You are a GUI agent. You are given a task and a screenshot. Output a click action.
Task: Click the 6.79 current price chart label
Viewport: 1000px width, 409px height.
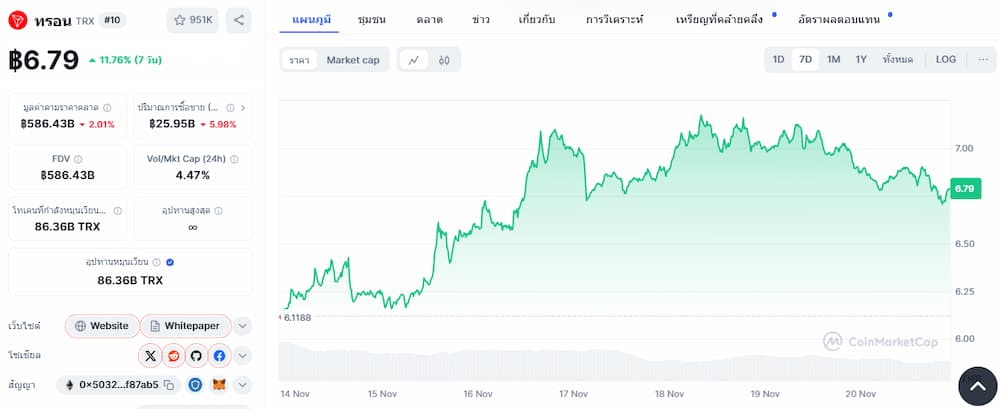pyautogui.click(x=966, y=189)
